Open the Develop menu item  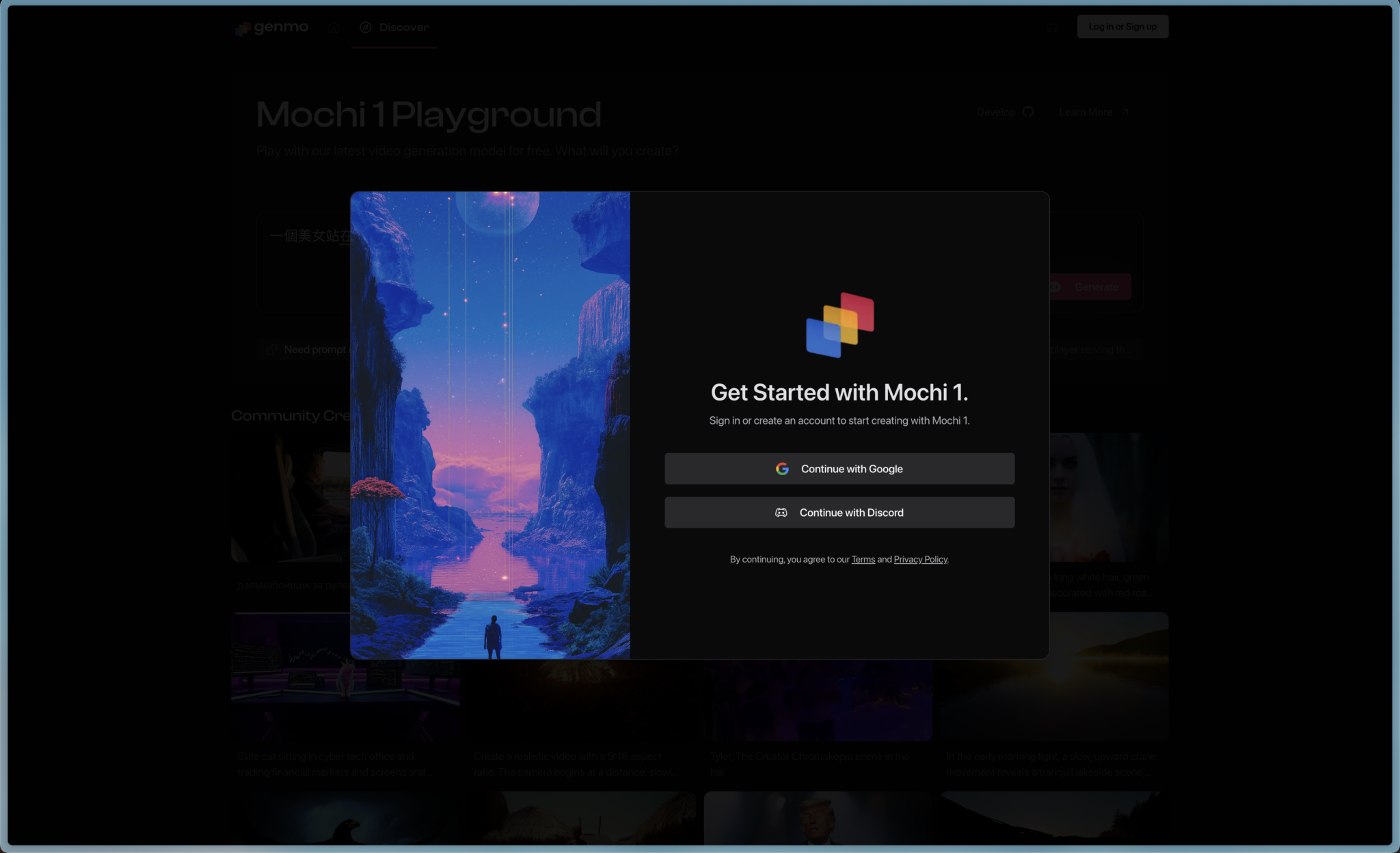(995, 111)
